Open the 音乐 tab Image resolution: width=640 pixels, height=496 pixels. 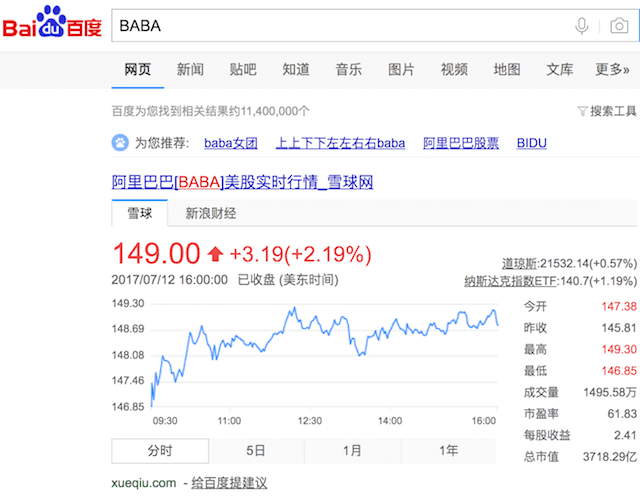tap(349, 69)
